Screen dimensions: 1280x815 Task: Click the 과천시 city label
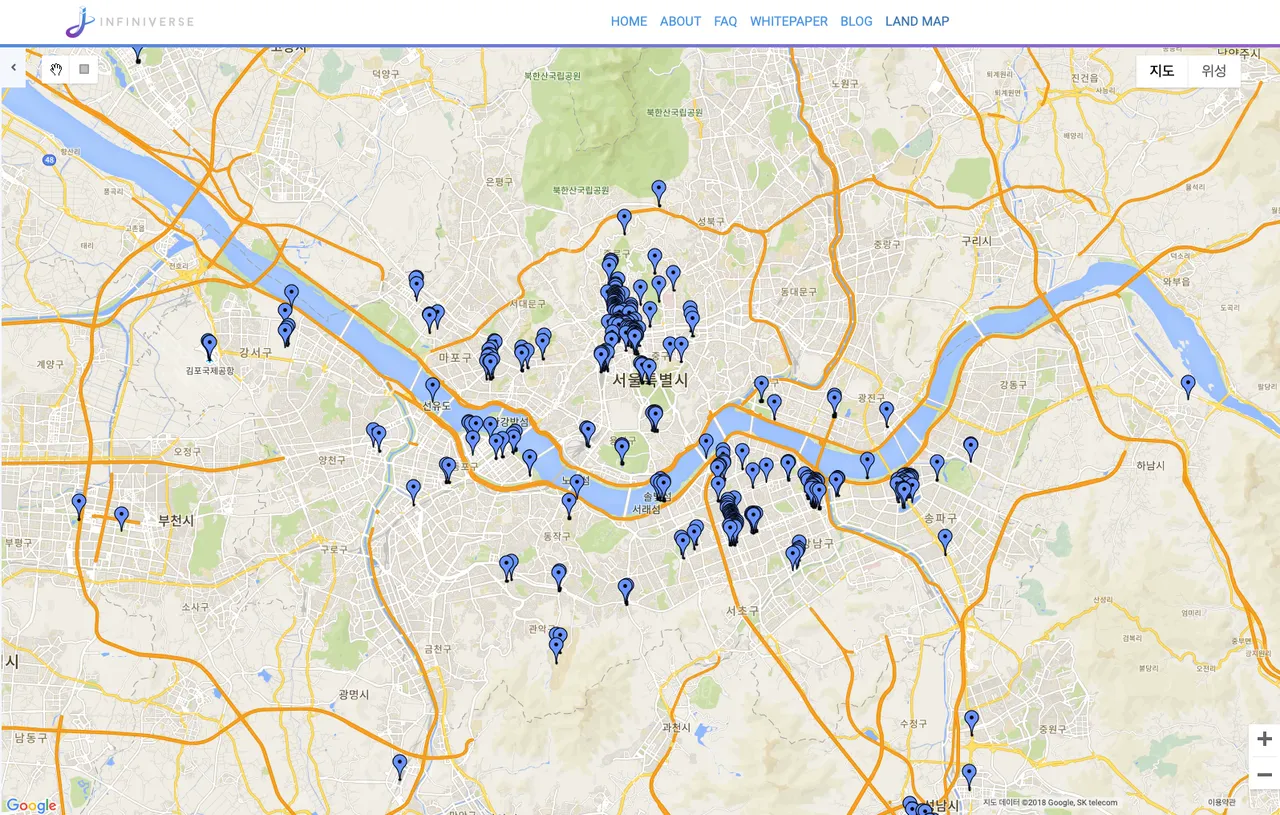point(677,727)
